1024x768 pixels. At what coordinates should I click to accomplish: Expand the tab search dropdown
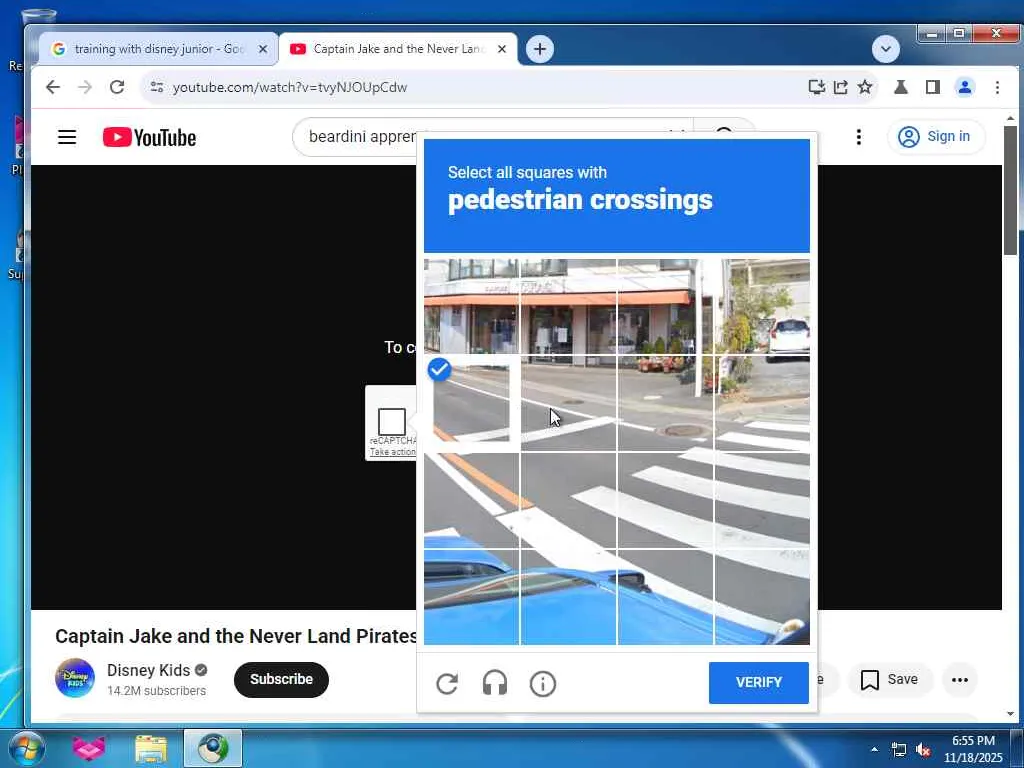886,49
